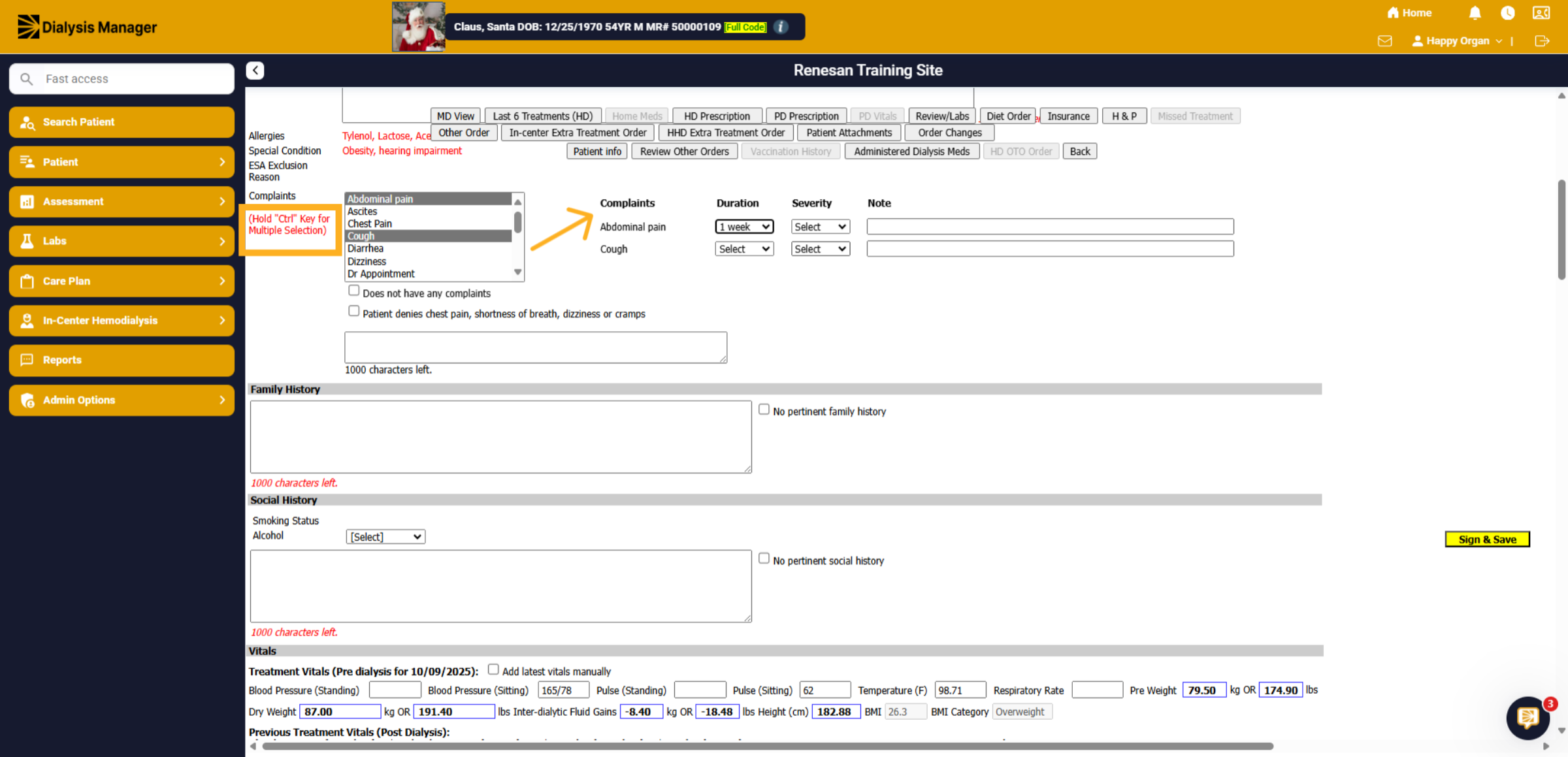Open the Review/Labs tab
This screenshot has width=1568, height=757.
[x=942, y=116]
